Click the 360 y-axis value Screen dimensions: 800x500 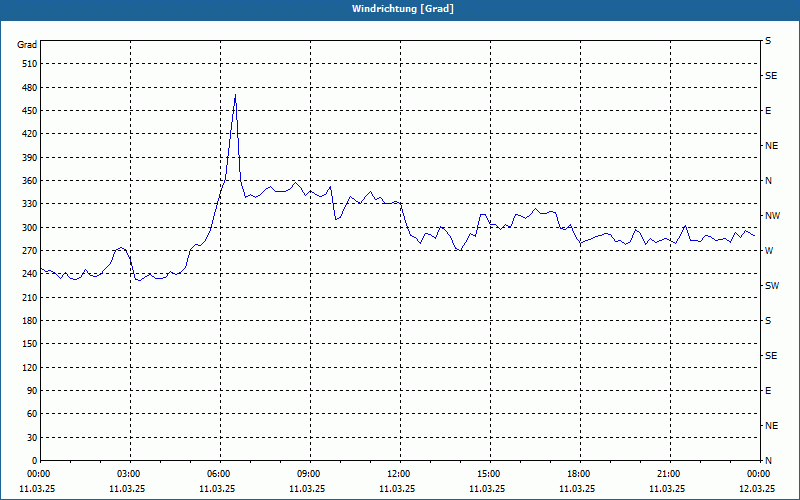(30, 181)
